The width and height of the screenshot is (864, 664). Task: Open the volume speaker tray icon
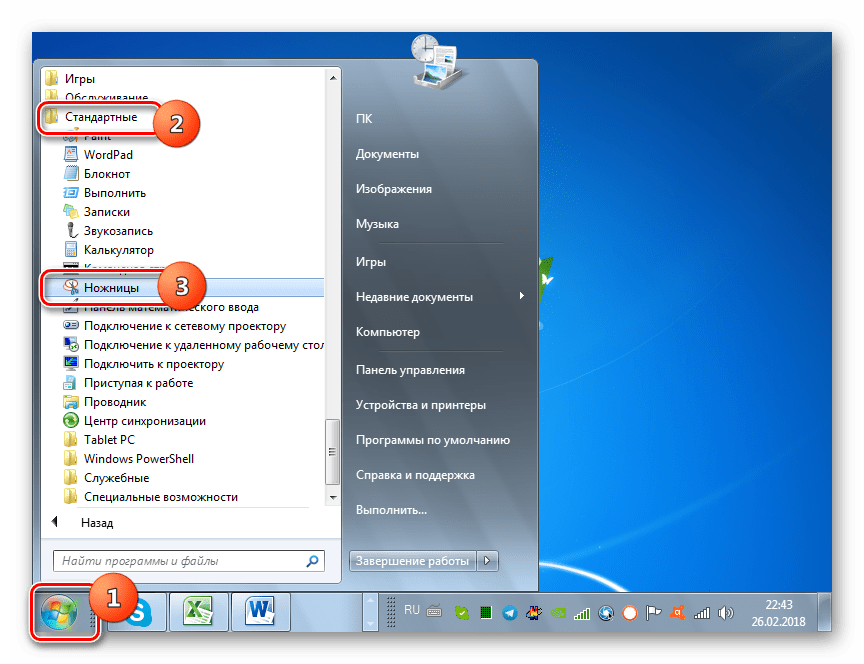(x=727, y=612)
